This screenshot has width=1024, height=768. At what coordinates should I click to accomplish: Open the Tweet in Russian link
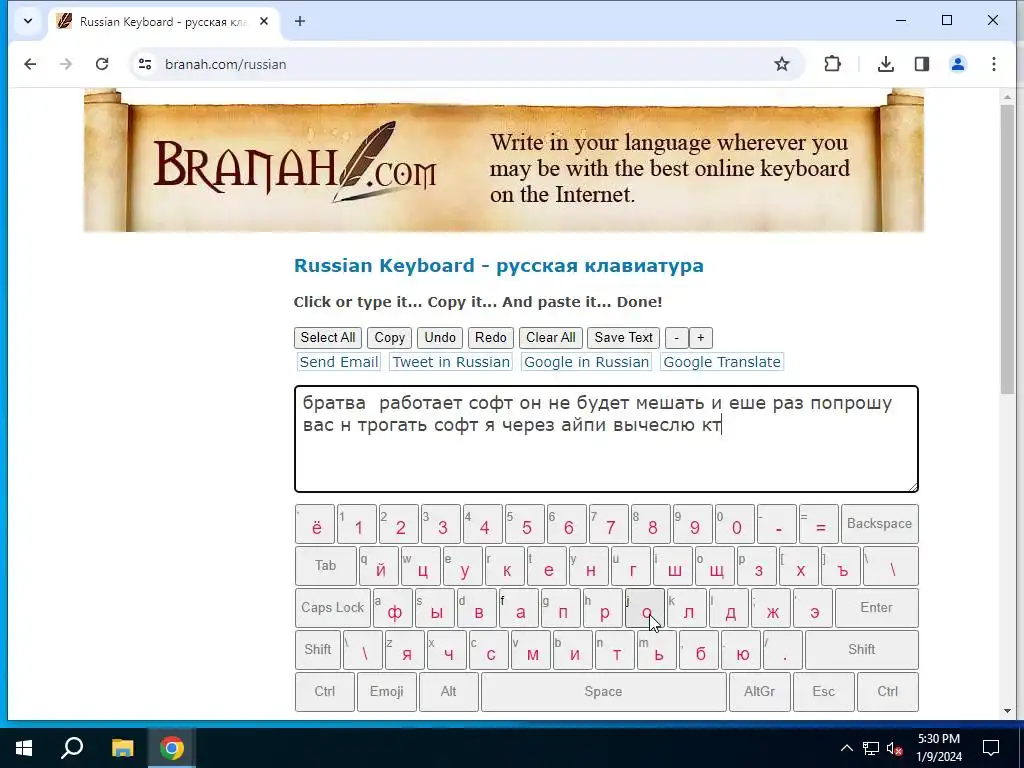tap(451, 362)
